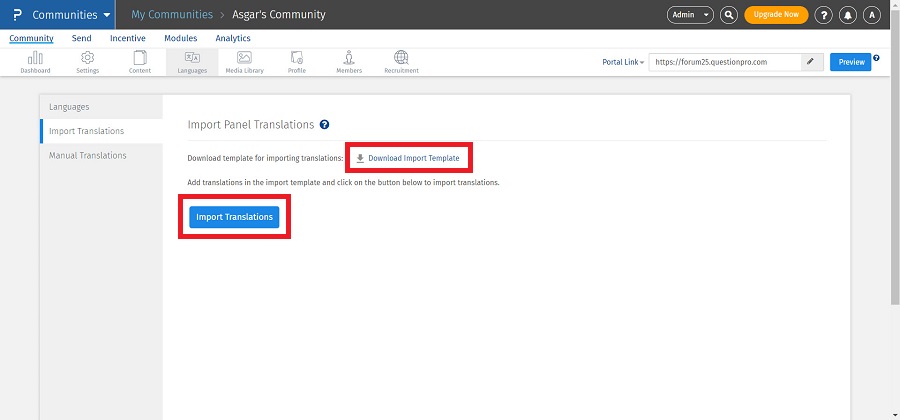Expand the Portal Link dropdown

coord(623,62)
